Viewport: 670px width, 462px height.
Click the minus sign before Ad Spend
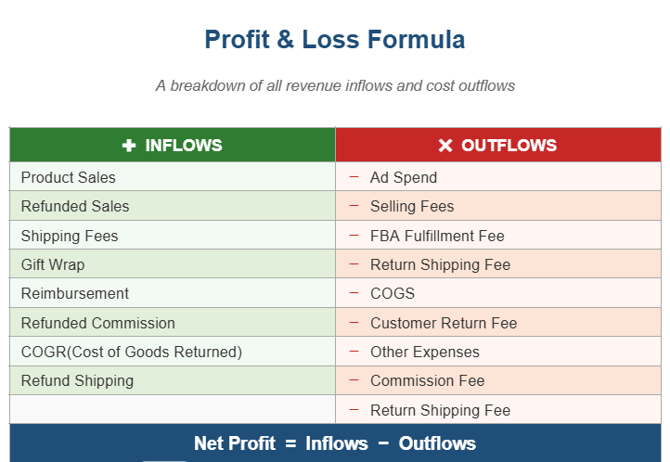(x=354, y=177)
